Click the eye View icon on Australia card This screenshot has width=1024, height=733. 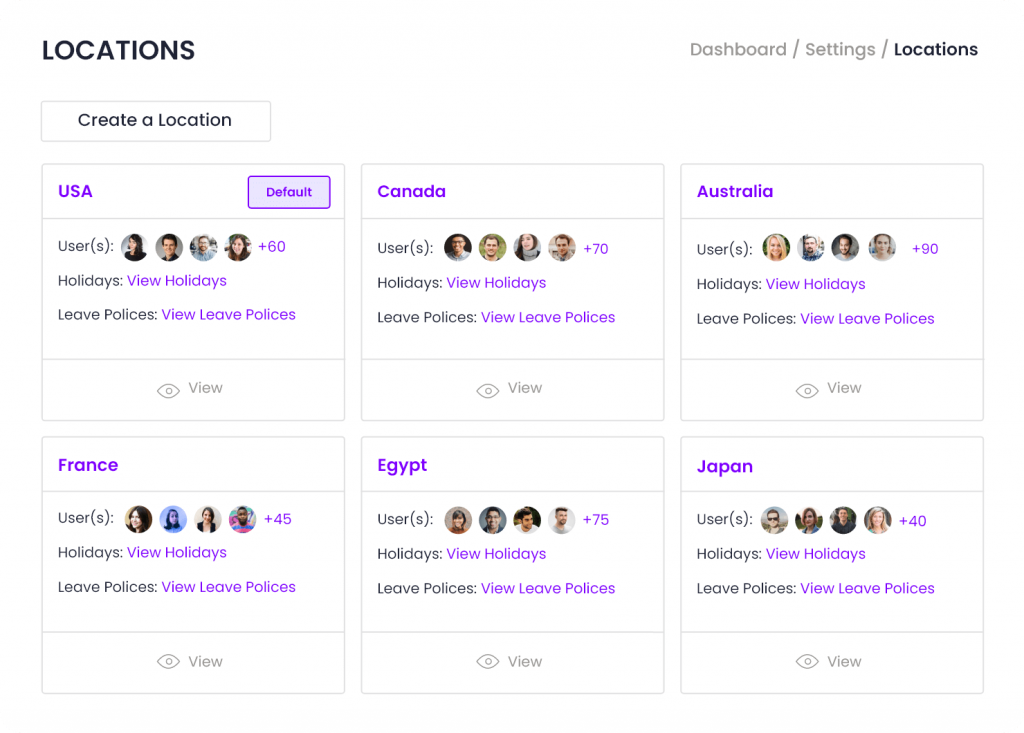tap(807, 390)
